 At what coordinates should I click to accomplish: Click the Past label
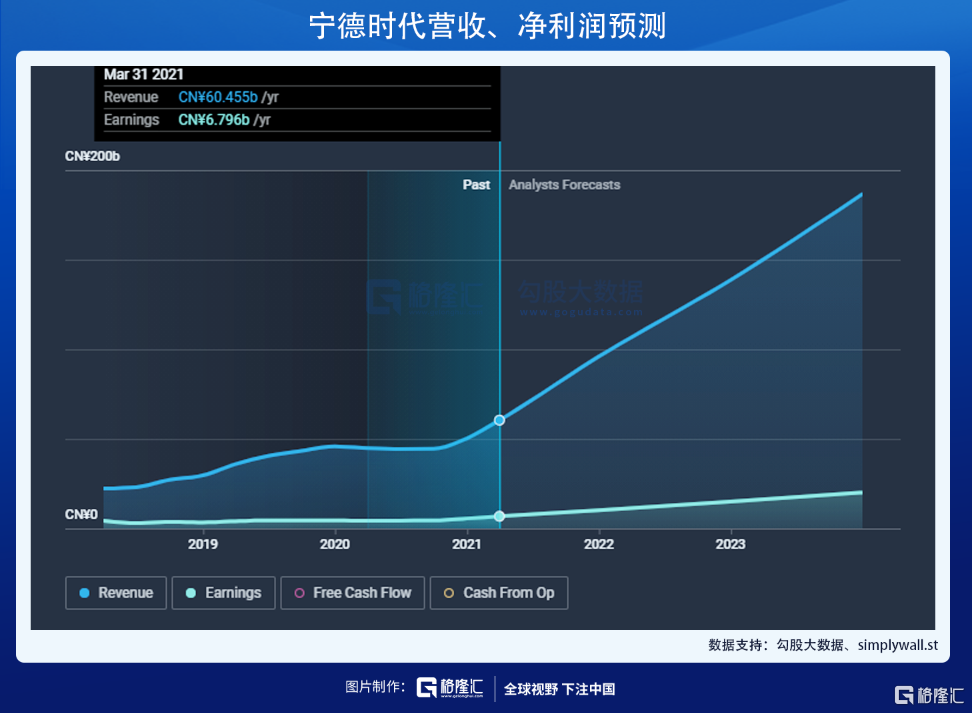coord(476,185)
